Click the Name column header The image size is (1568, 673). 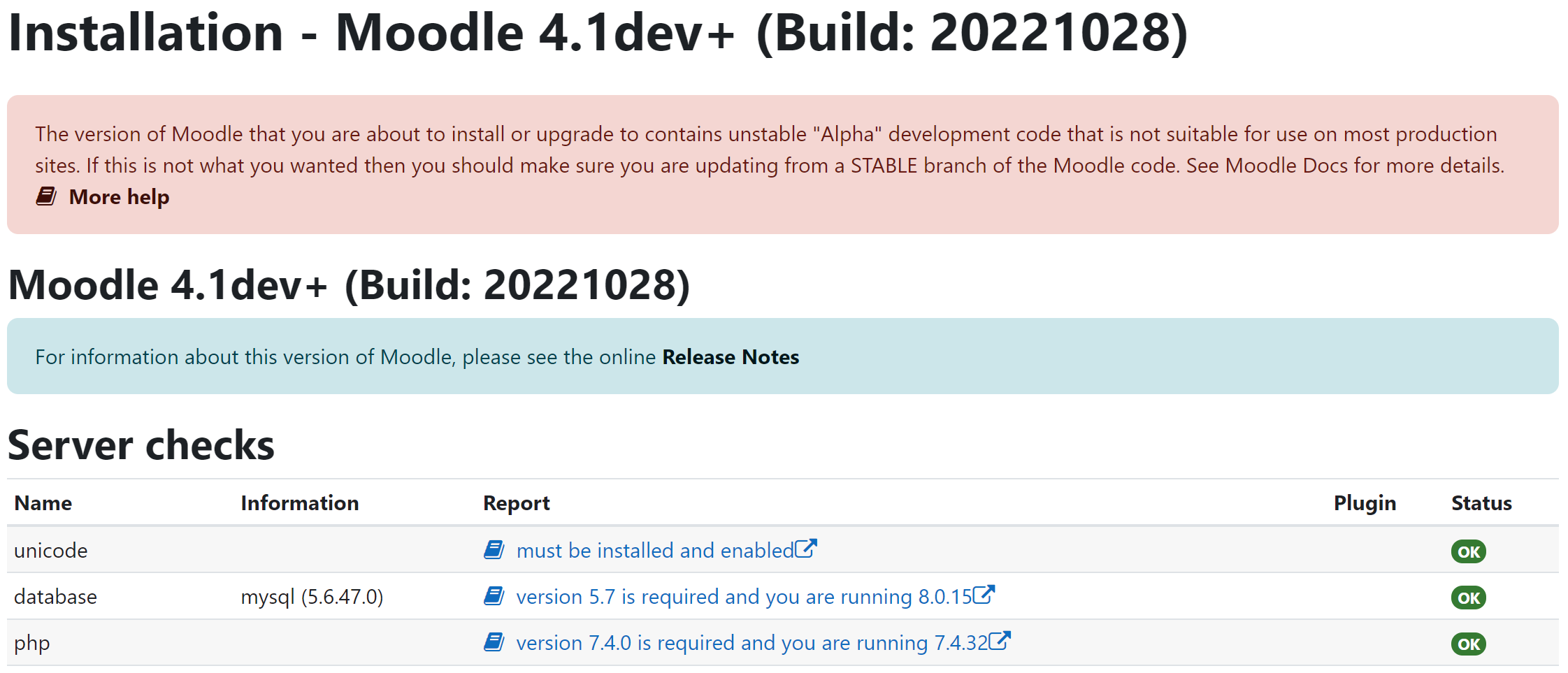43,503
